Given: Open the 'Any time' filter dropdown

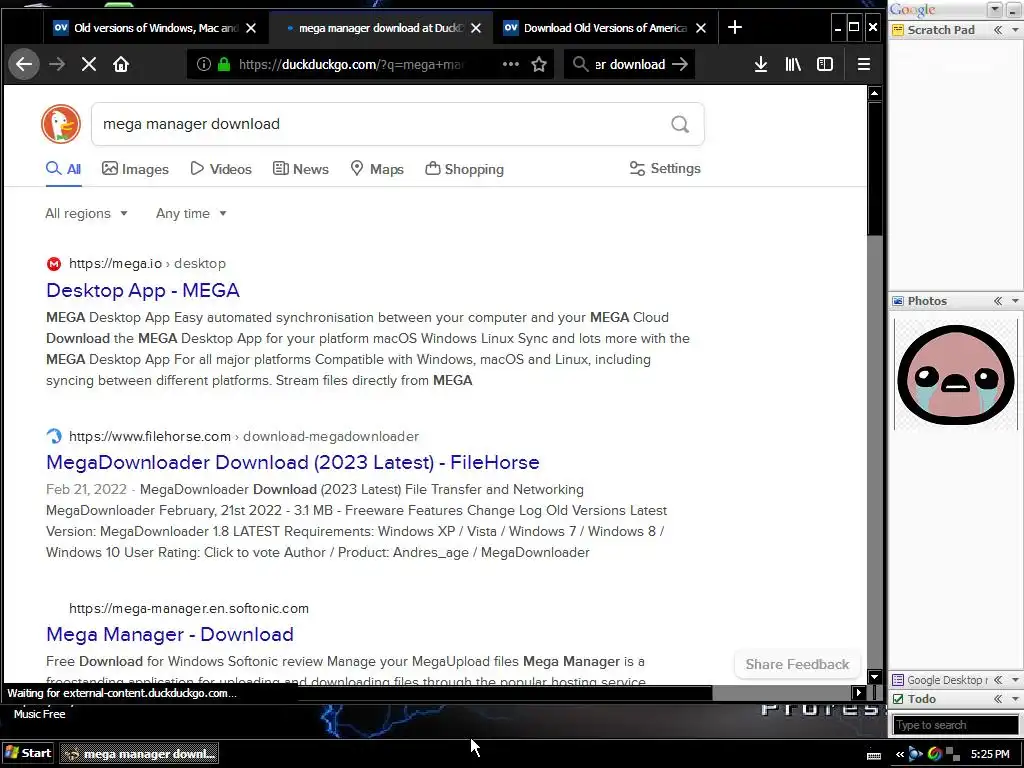Looking at the screenshot, I should [191, 214].
